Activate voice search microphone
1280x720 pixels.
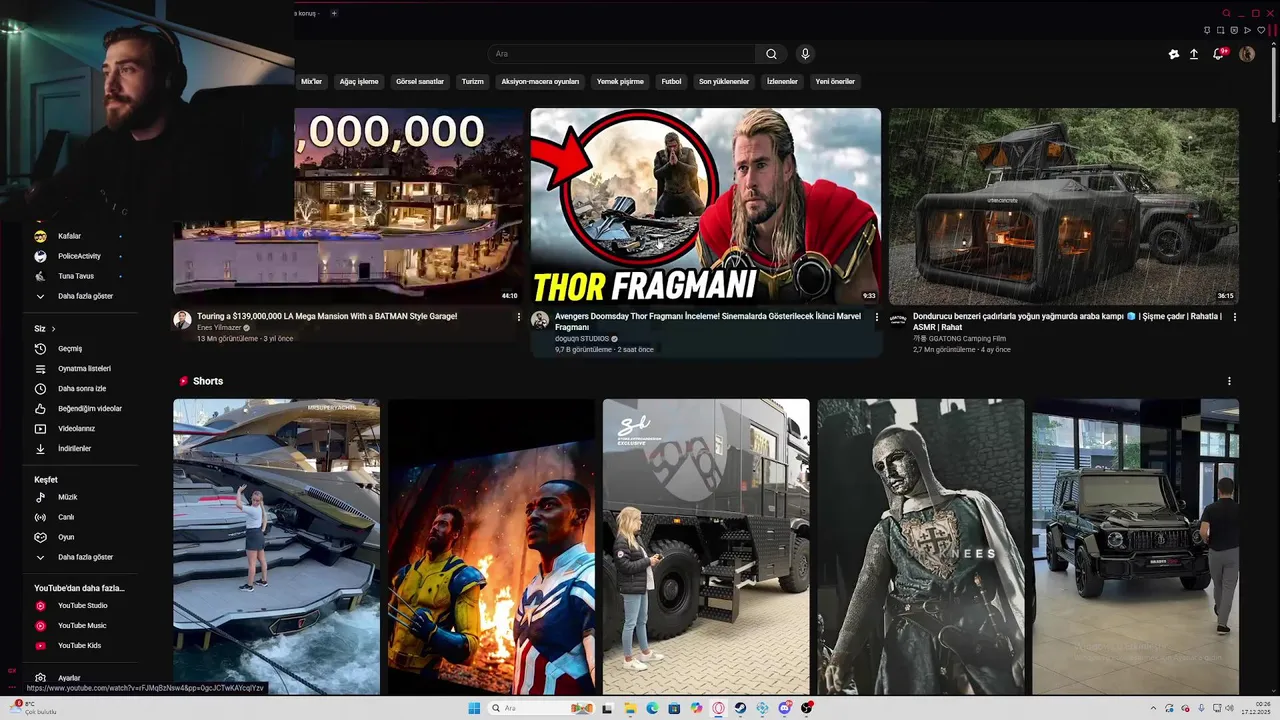pos(805,54)
